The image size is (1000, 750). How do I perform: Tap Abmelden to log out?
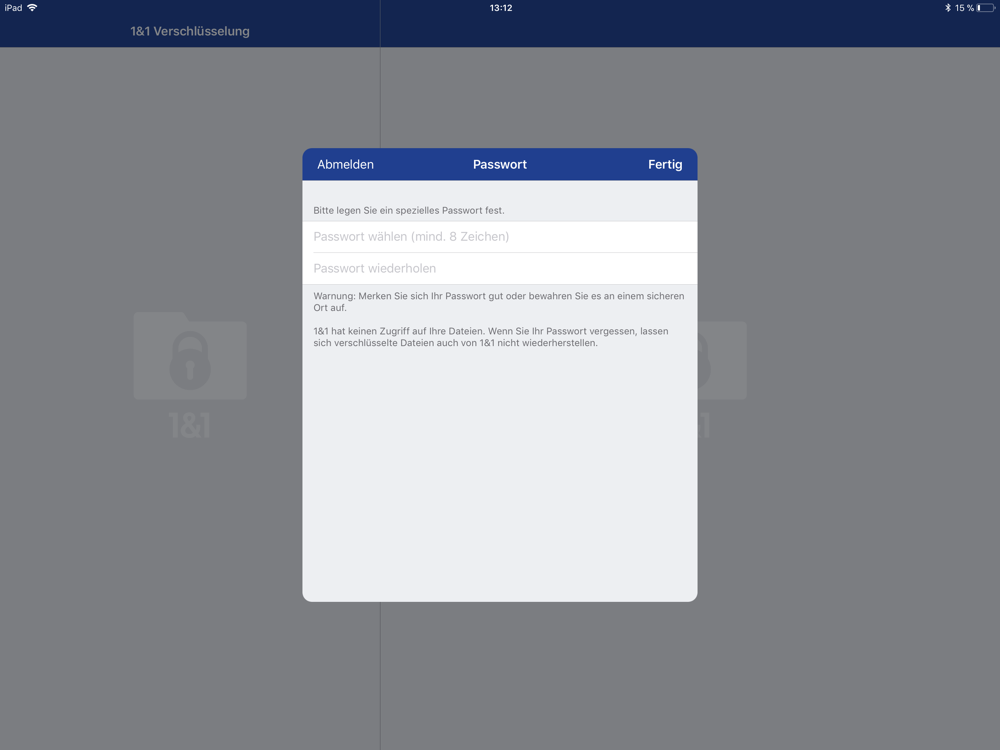(345, 165)
